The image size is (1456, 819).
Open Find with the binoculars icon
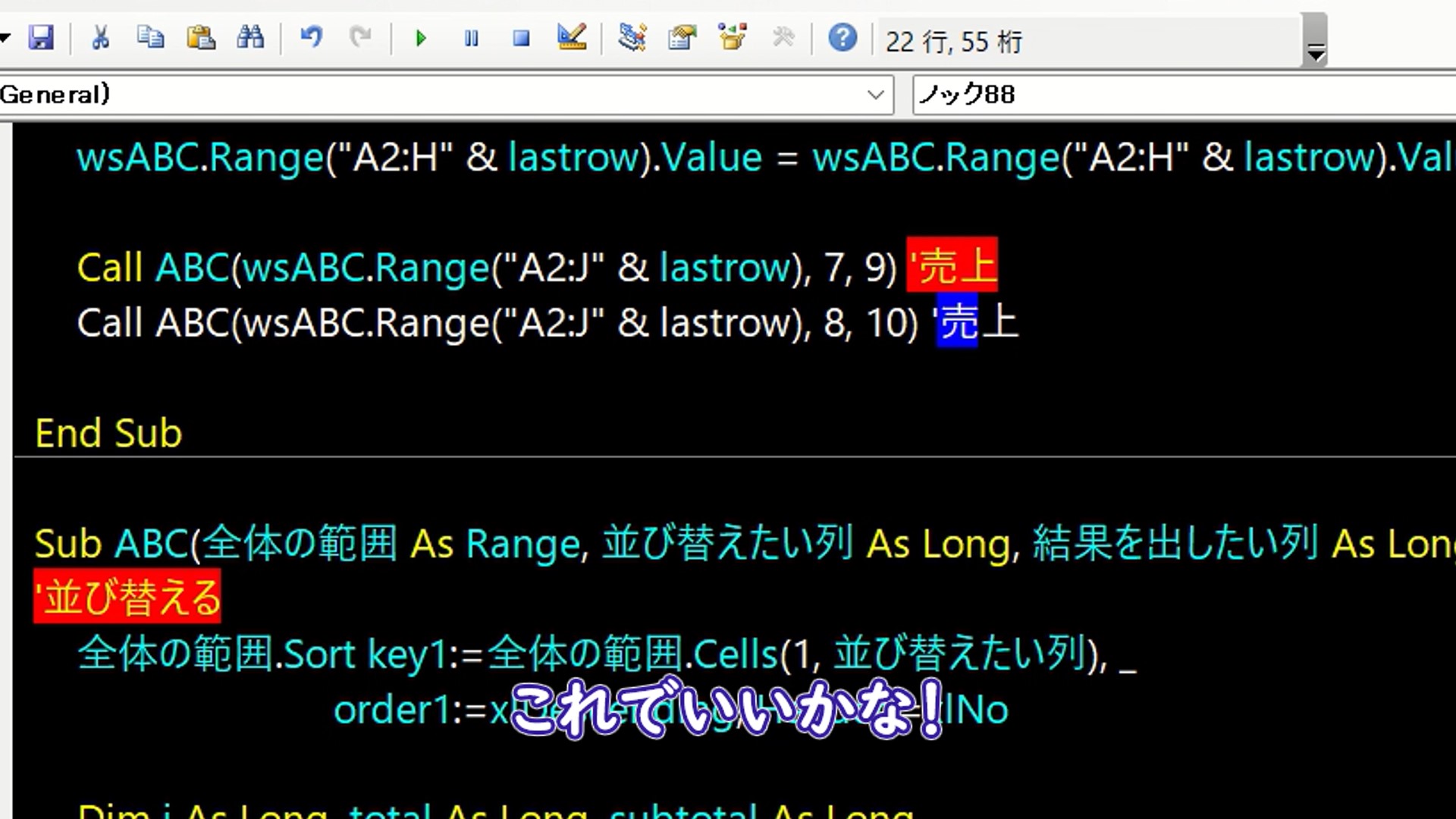point(250,37)
